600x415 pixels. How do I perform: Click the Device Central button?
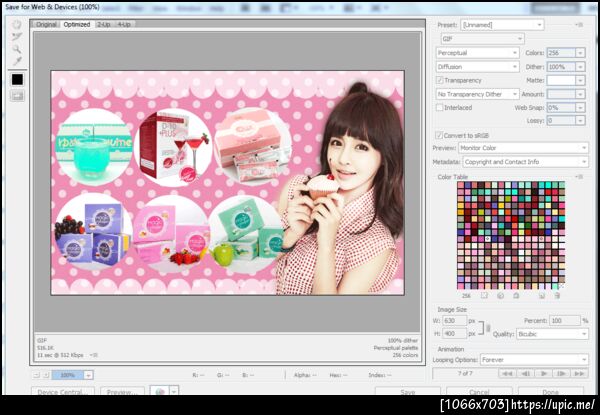[62, 392]
